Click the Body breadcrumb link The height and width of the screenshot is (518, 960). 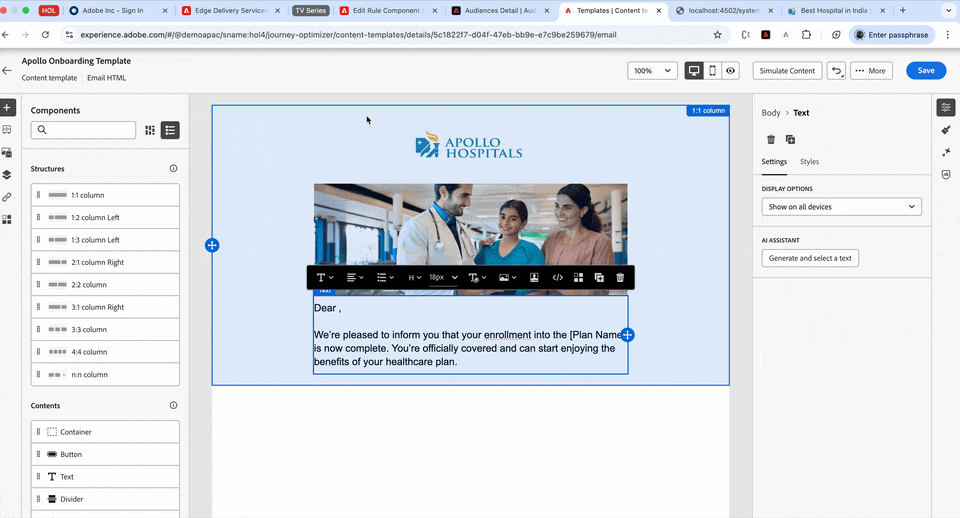tap(771, 113)
